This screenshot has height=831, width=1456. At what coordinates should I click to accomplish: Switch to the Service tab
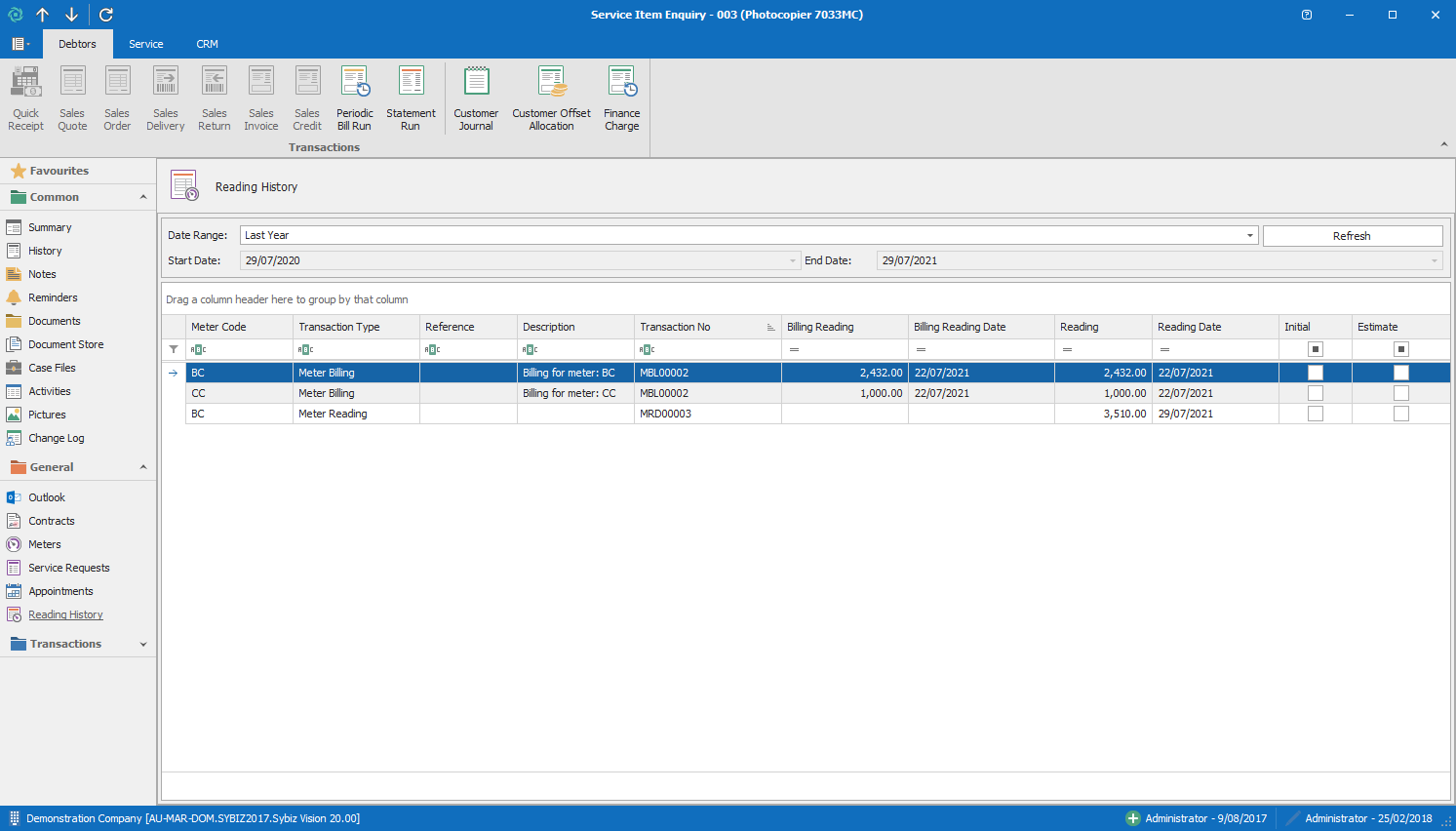[x=146, y=44]
